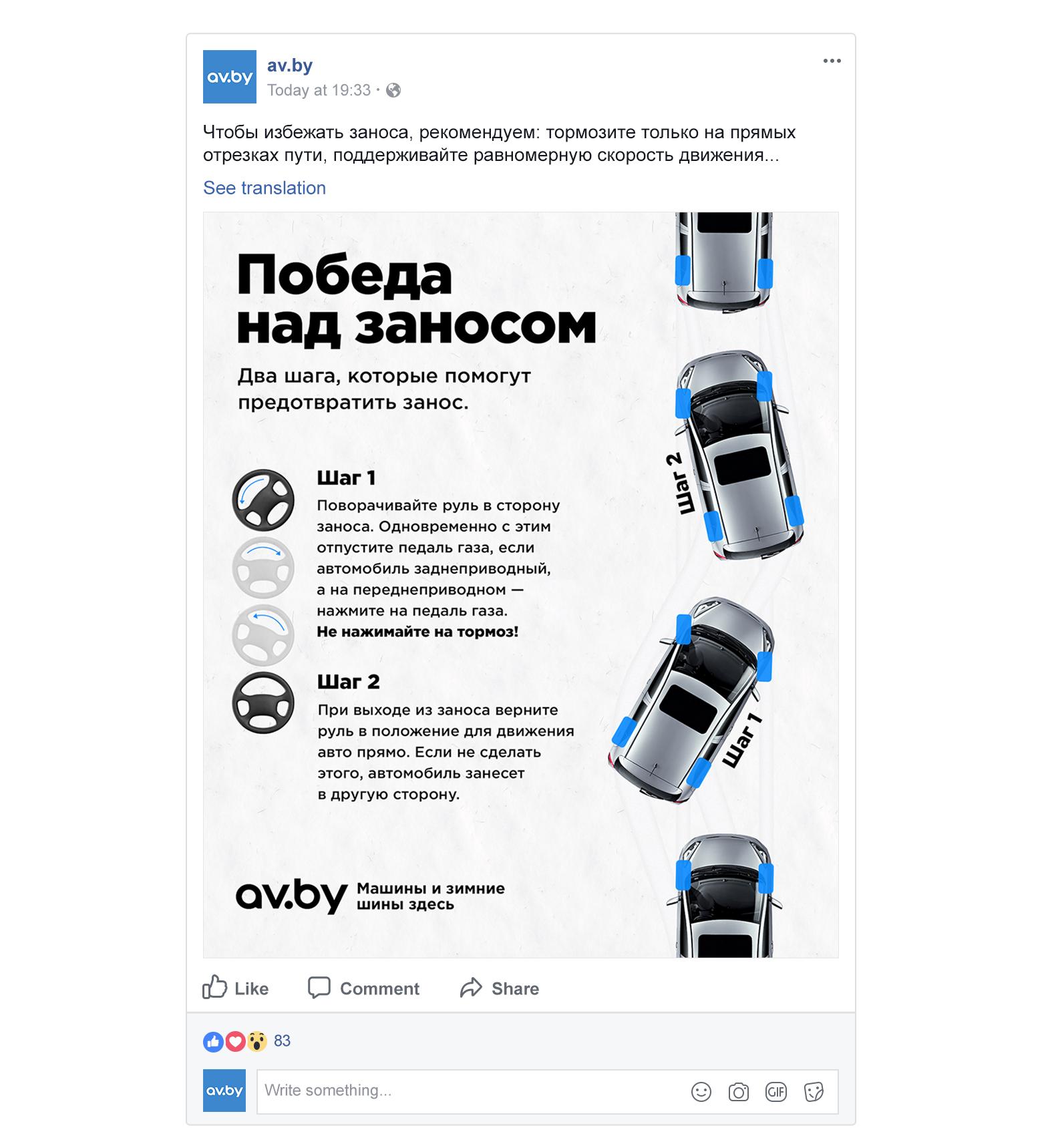The width and height of the screenshot is (1042, 1148).
Task: Click the public globe privacy icon
Action: 393,90
